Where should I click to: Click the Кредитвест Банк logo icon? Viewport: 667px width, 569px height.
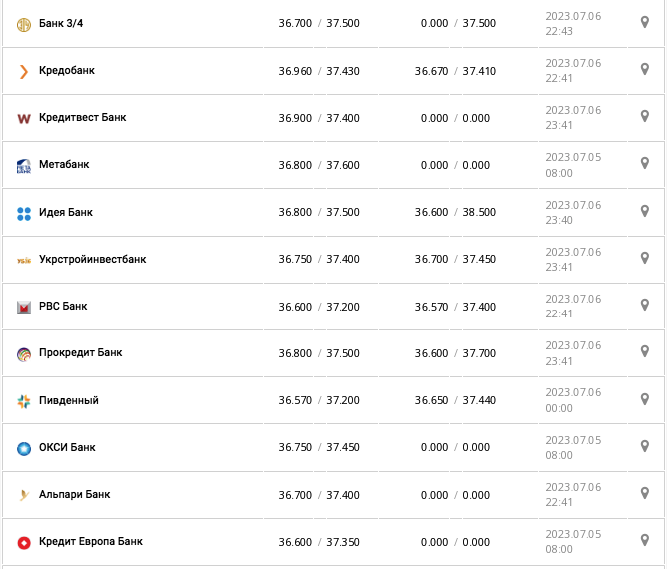(24, 118)
